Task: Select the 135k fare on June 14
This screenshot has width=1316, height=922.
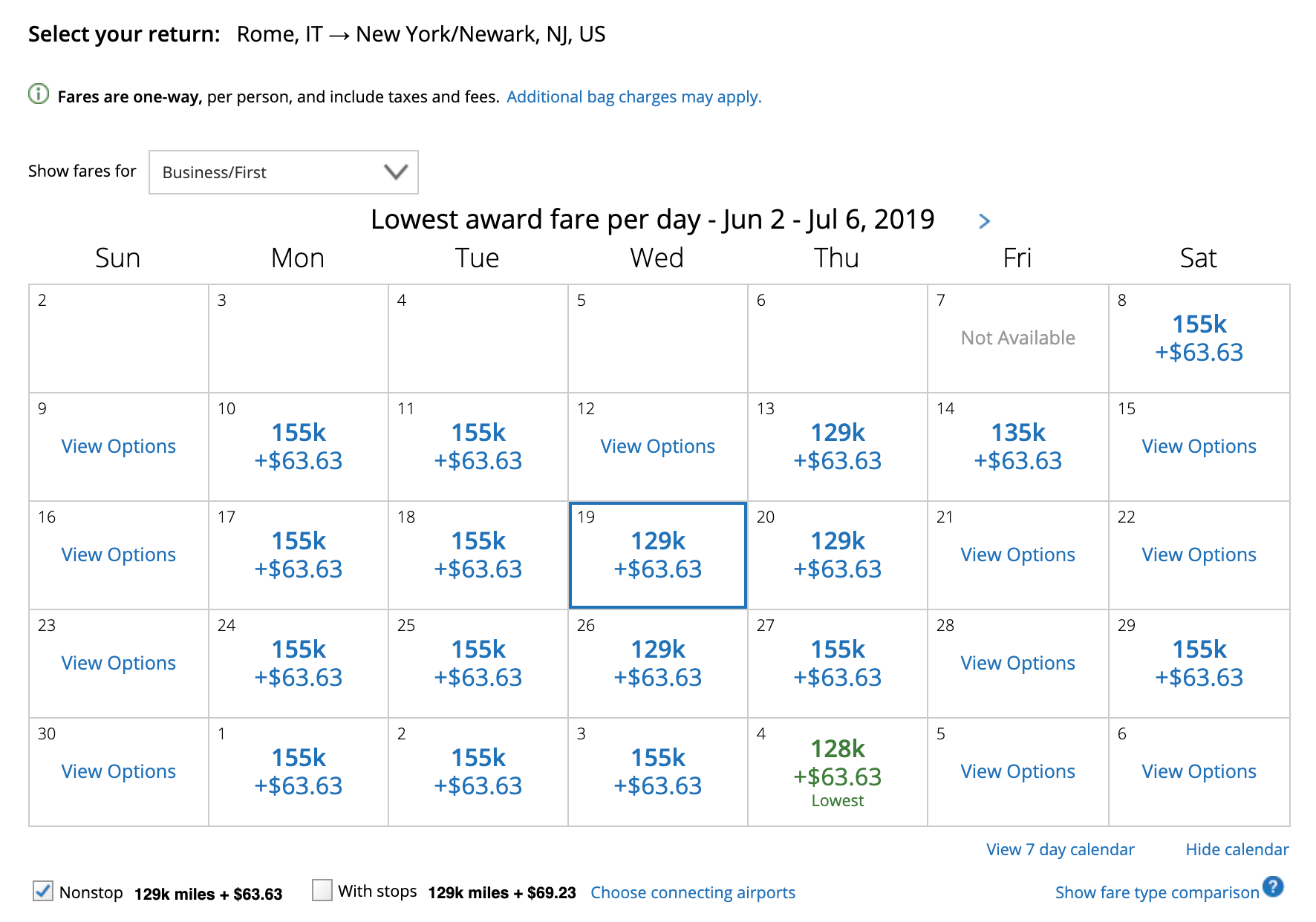Action: pos(1017,446)
